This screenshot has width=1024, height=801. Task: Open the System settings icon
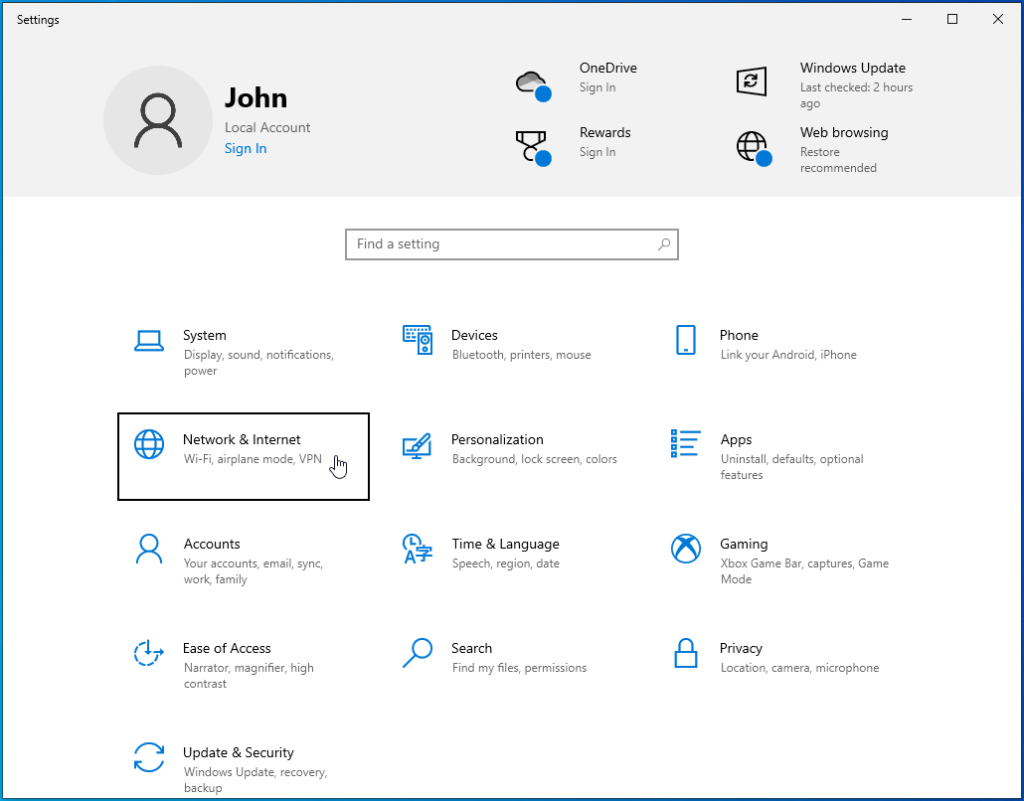149,339
